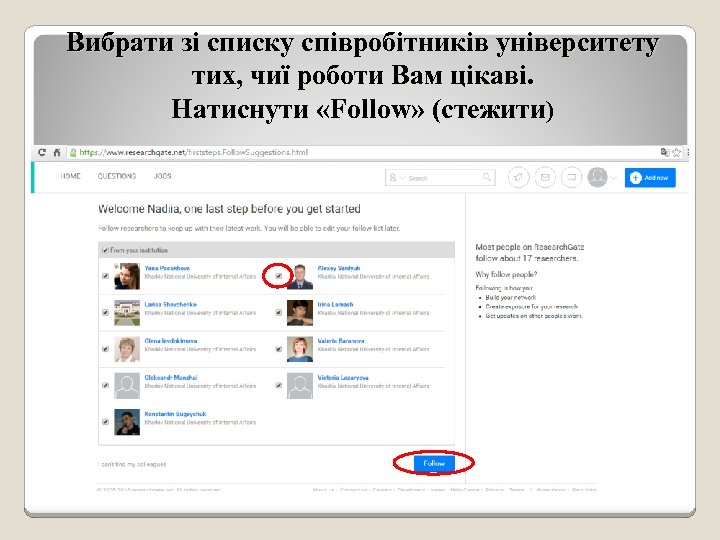
Task: Bookmark this page with the star icon
Action: [x=677, y=152]
